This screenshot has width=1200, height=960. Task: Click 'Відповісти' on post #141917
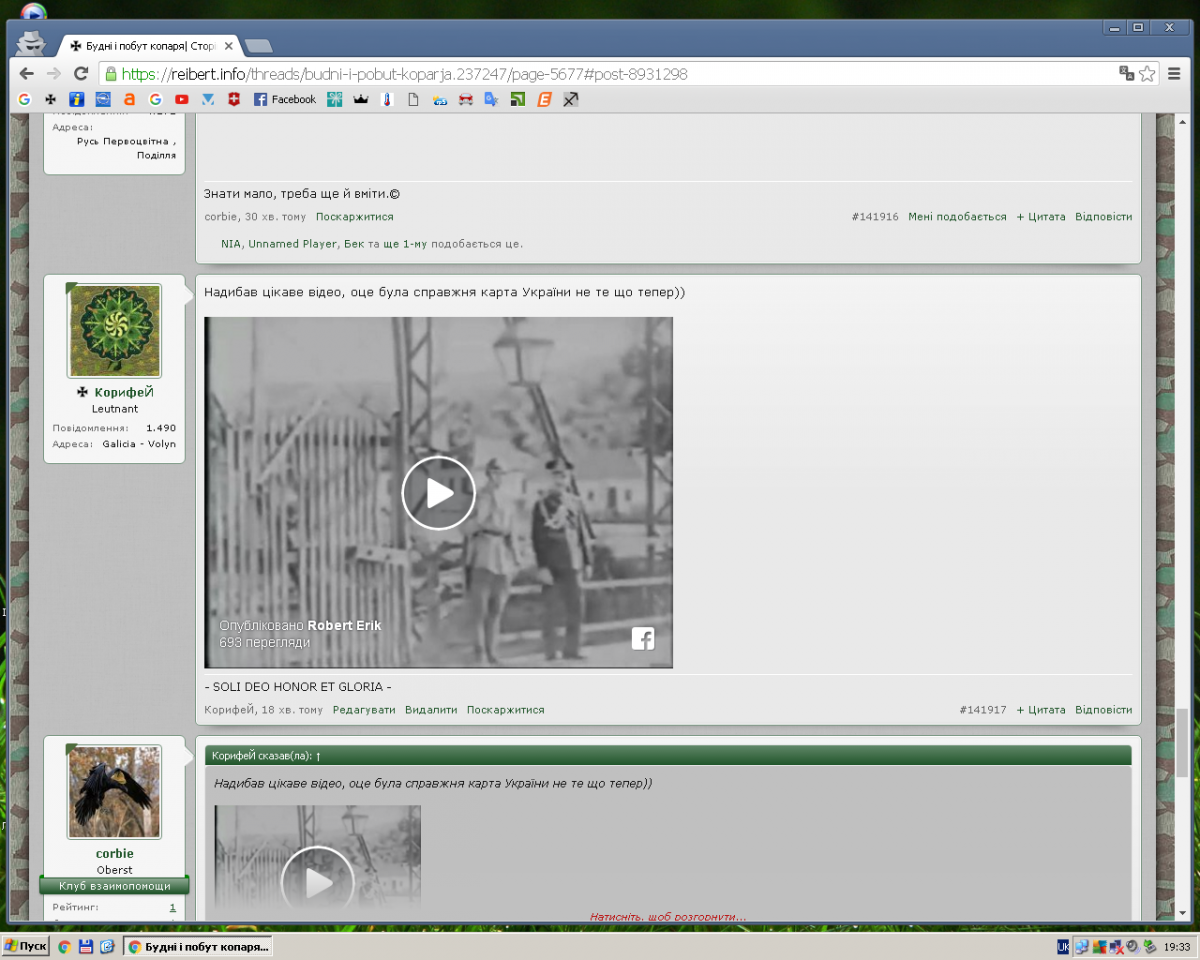pyautogui.click(x=1103, y=710)
